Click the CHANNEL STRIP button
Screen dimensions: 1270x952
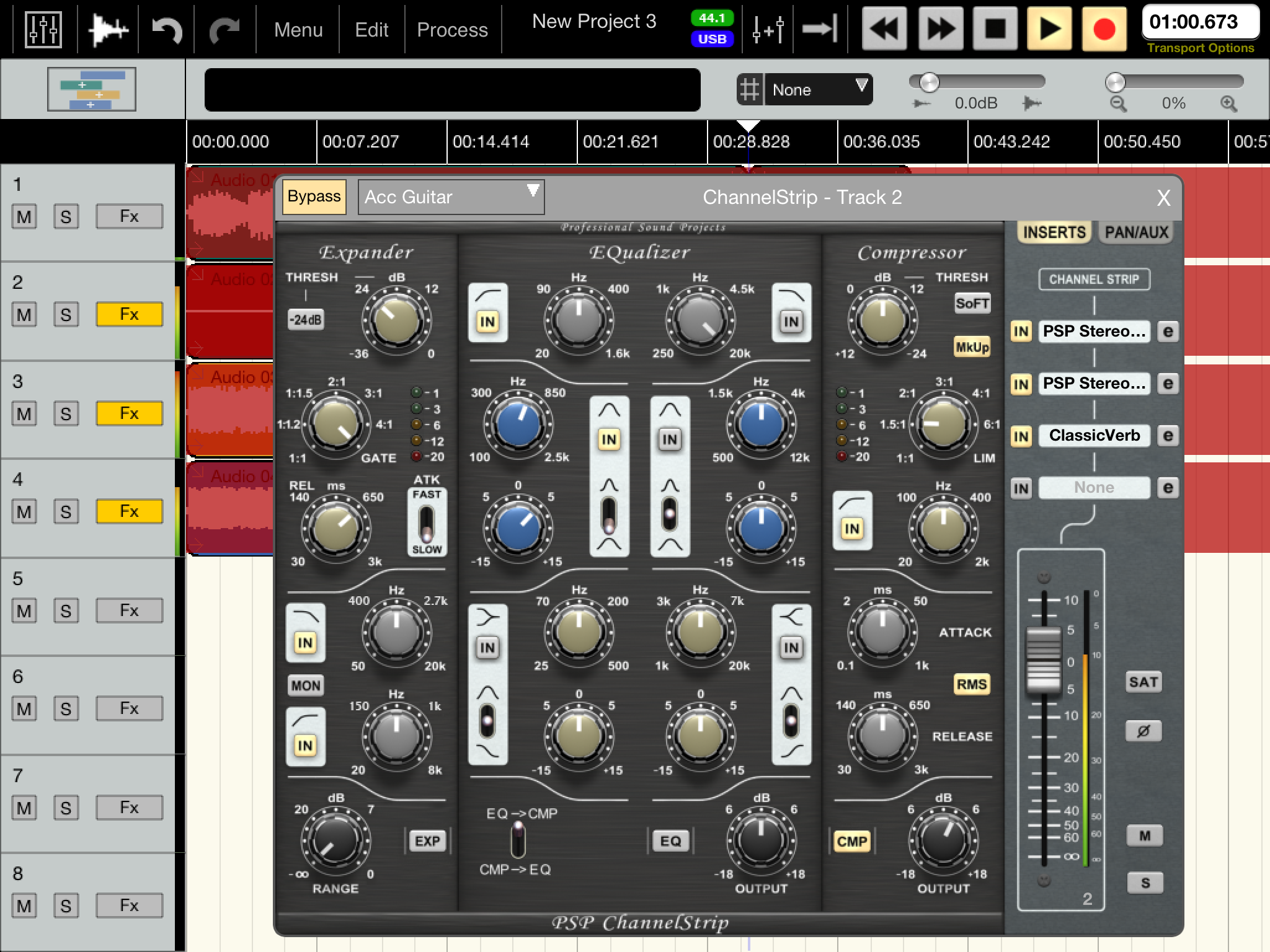tap(1094, 280)
